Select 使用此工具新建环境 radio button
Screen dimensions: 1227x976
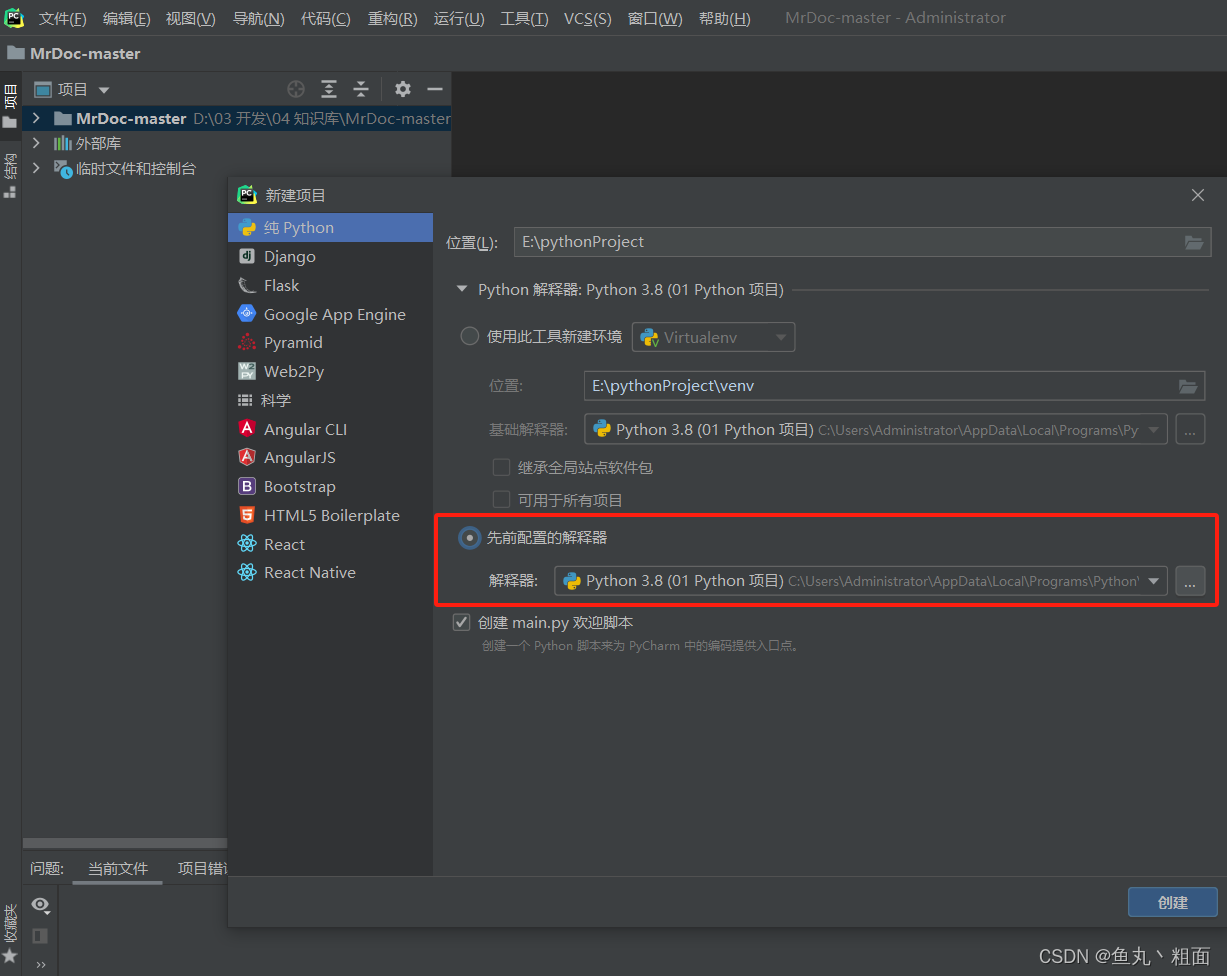pos(469,337)
